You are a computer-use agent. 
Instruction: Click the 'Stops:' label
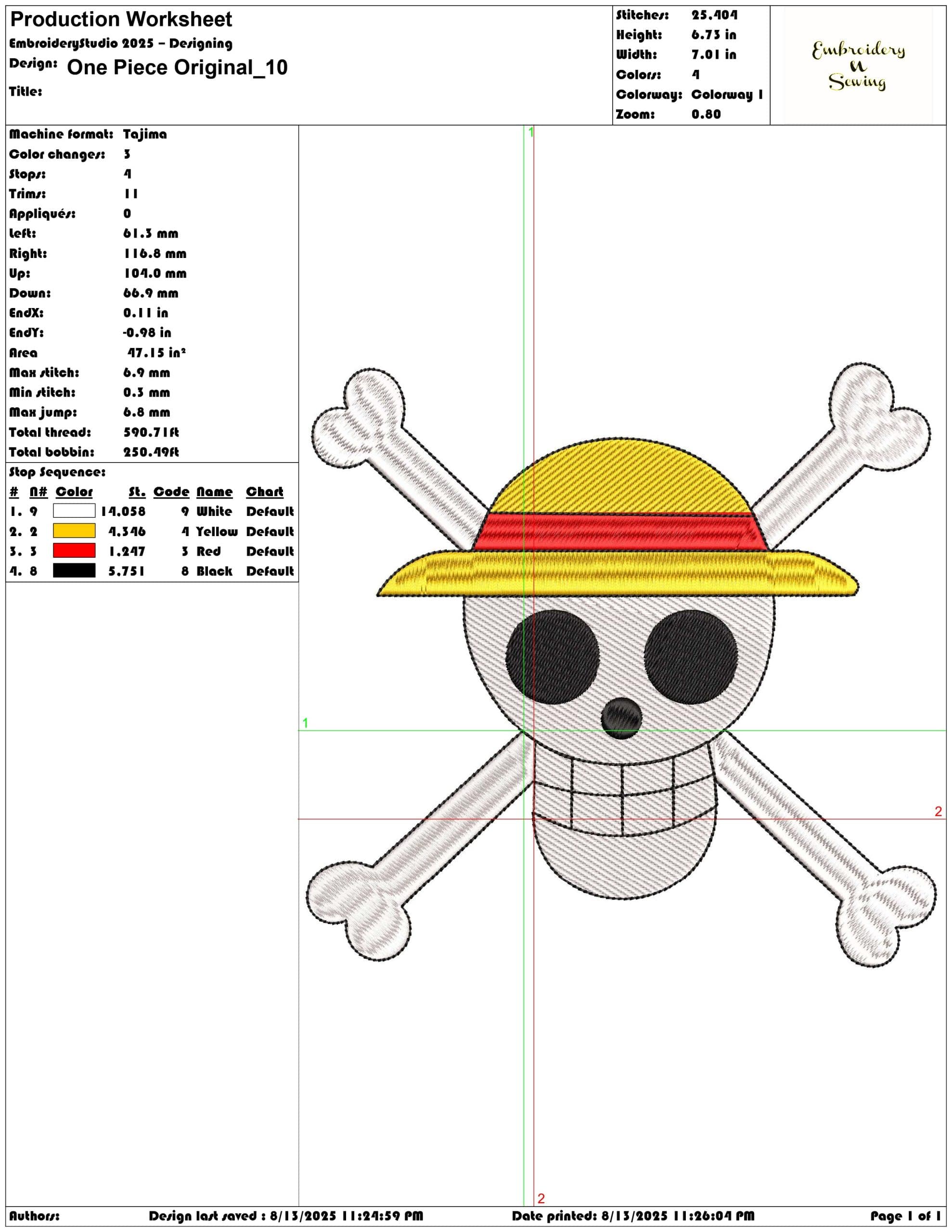coord(27,174)
